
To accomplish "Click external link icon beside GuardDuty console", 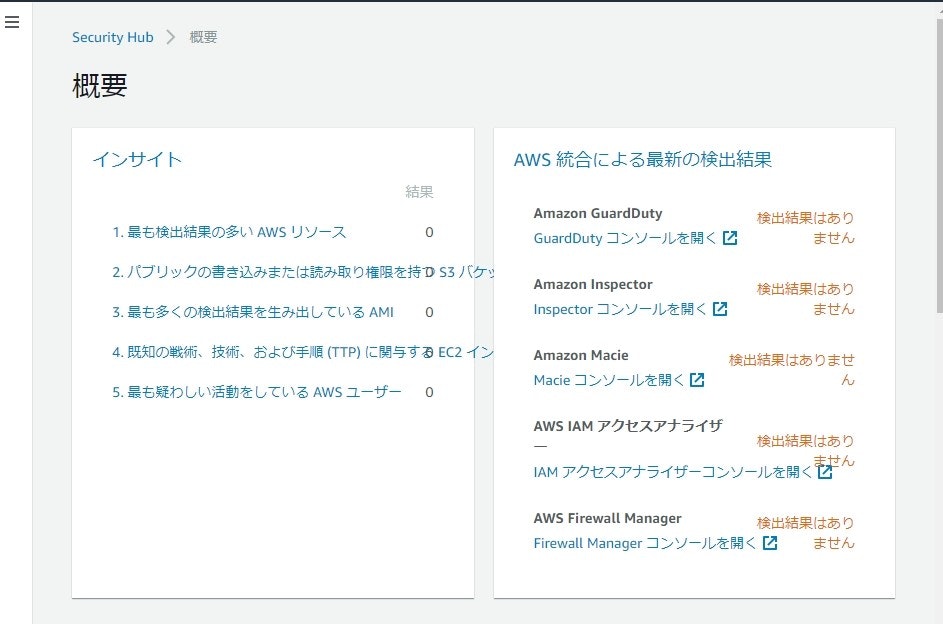I will (730, 238).
